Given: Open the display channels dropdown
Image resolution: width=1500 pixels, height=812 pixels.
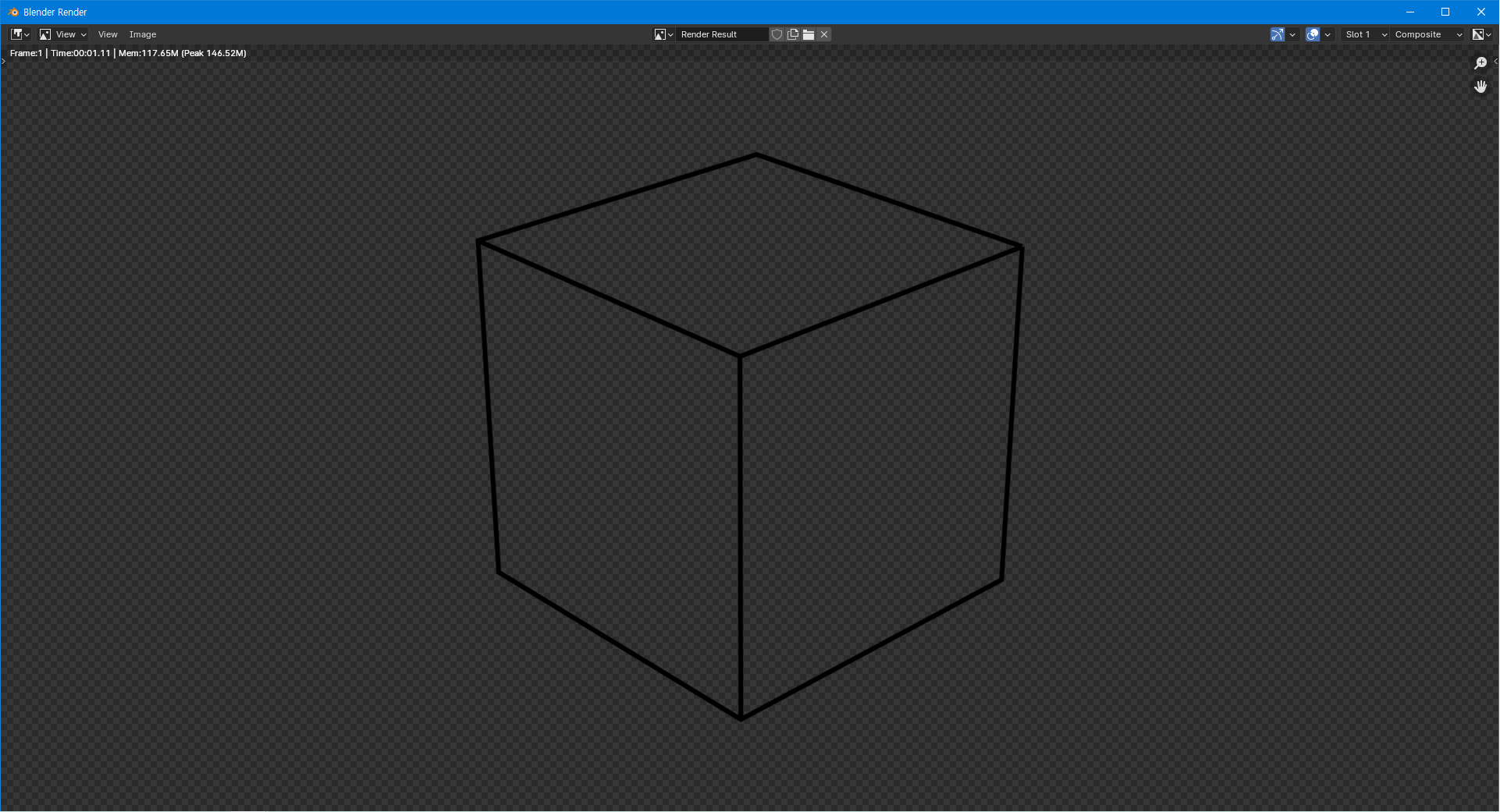Looking at the screenshot, I should [x=1482, y=34].
